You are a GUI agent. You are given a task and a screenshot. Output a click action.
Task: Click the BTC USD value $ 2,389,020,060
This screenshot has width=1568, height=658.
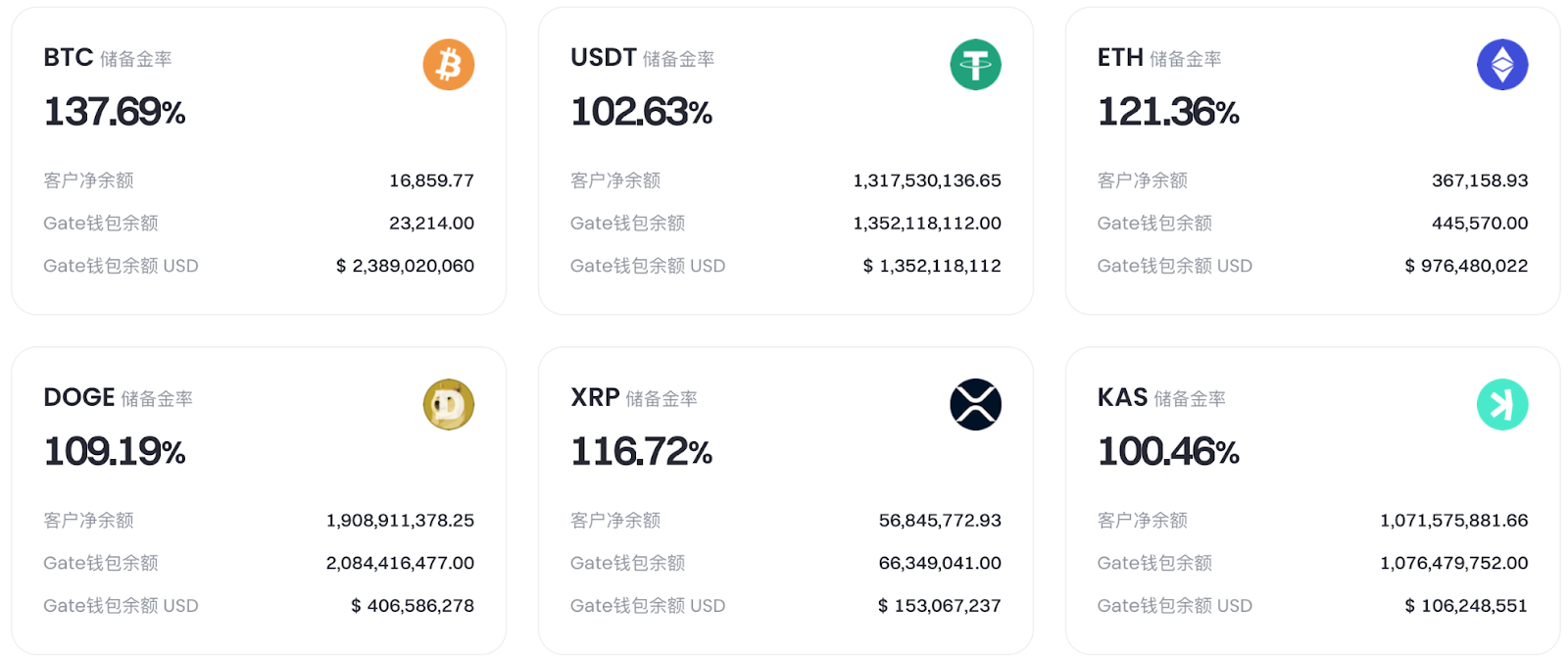[405, 266]
